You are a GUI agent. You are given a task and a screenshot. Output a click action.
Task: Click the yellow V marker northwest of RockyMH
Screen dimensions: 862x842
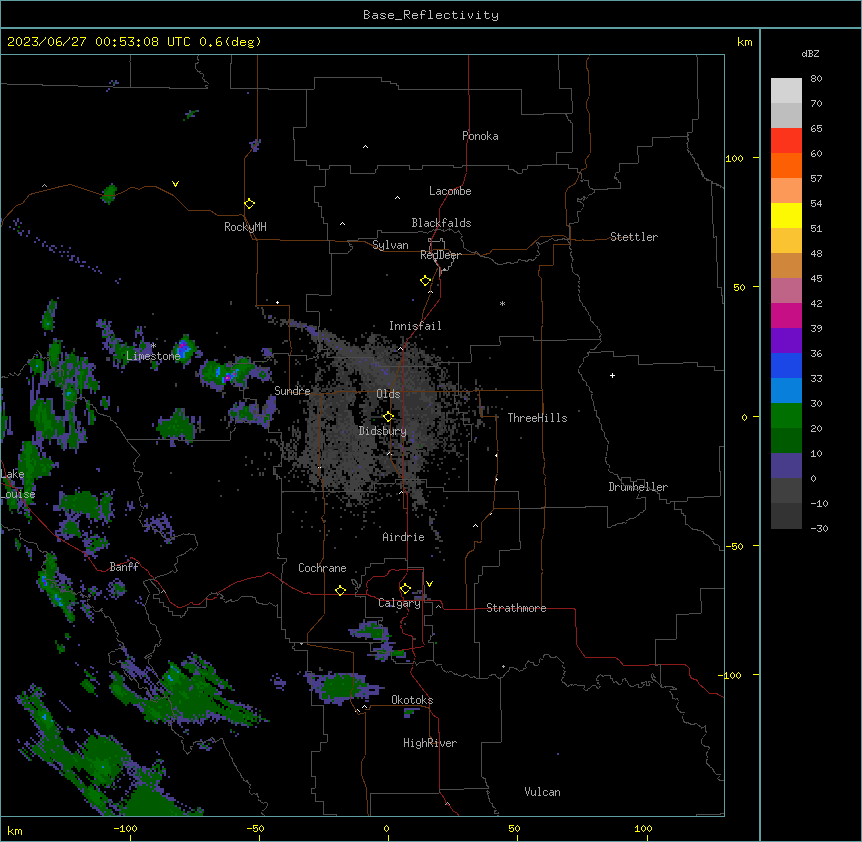(175, 184)
